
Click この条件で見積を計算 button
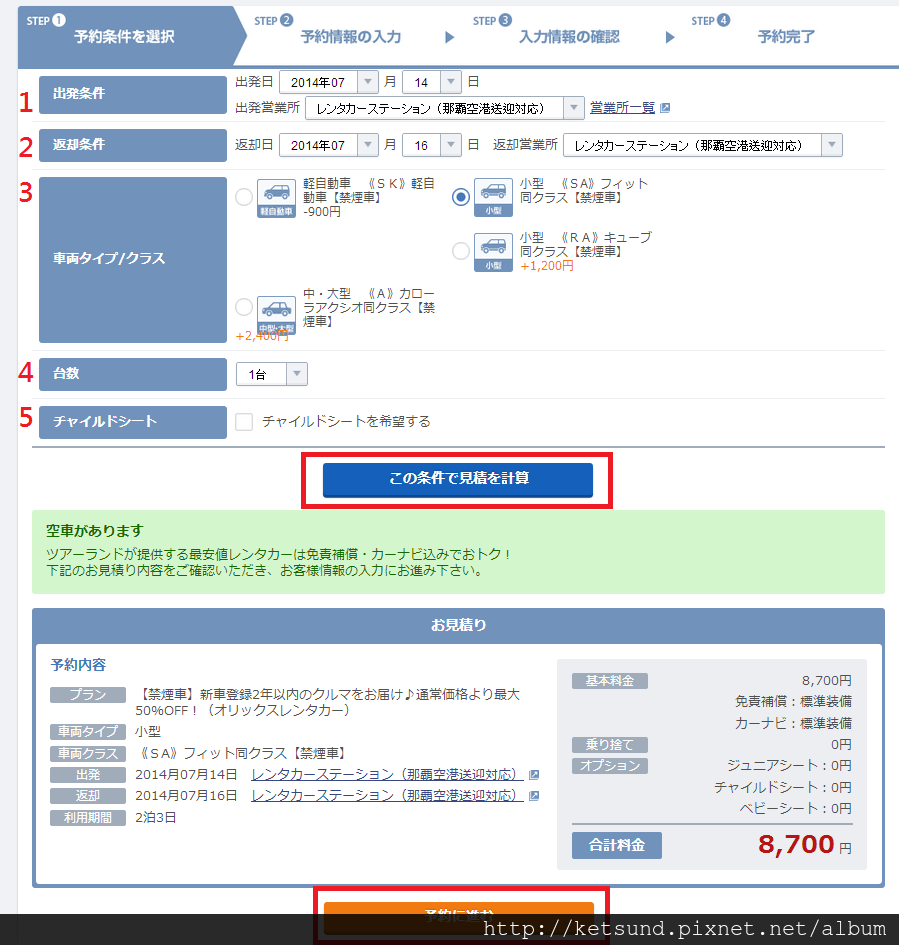pyautogui.click(x=458, y=479)
